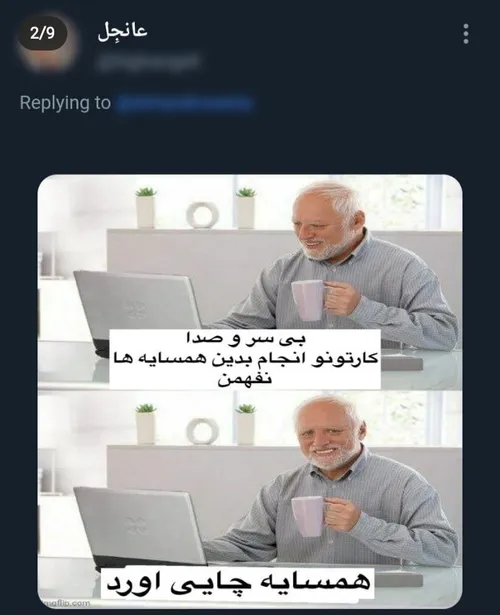The height and width of the screenshot is (615, 500).
Task: Open the top meme panel image
Action: tap(250, 282)
